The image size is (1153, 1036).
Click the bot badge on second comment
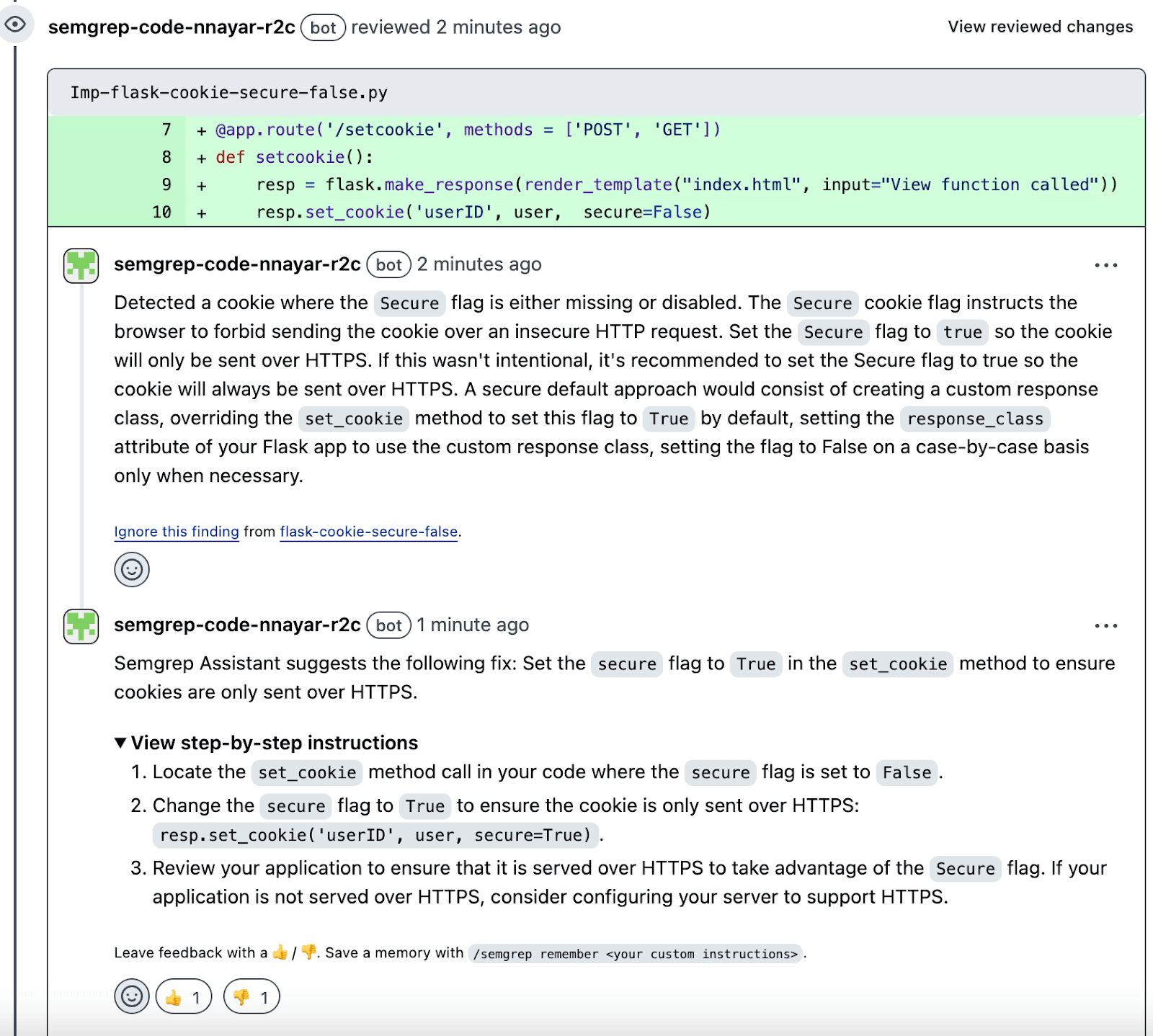pos(389,625)
